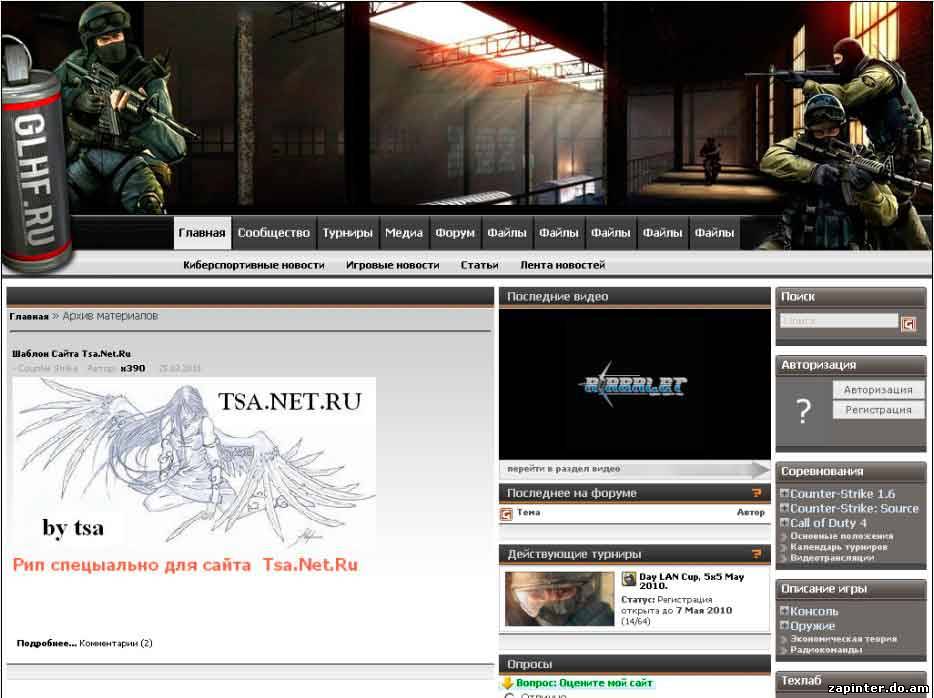The height and width of the screenshot is (698, 934).
Task: Open author profile к390
Action: (133, 368)
